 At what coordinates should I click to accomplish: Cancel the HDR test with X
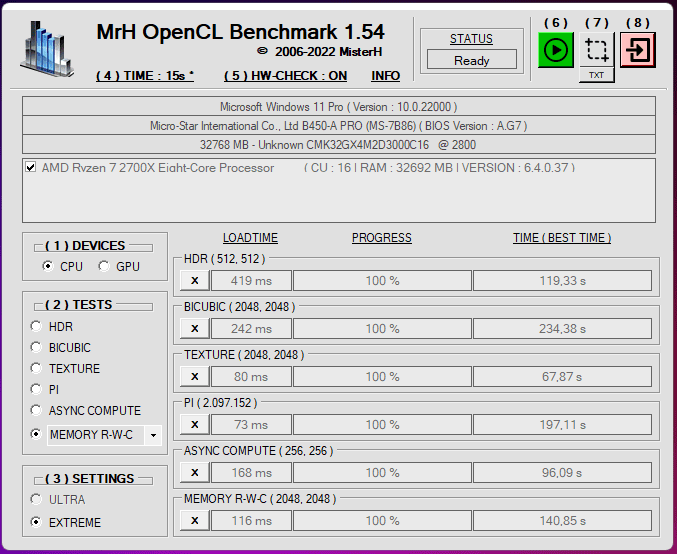[195, 281]
